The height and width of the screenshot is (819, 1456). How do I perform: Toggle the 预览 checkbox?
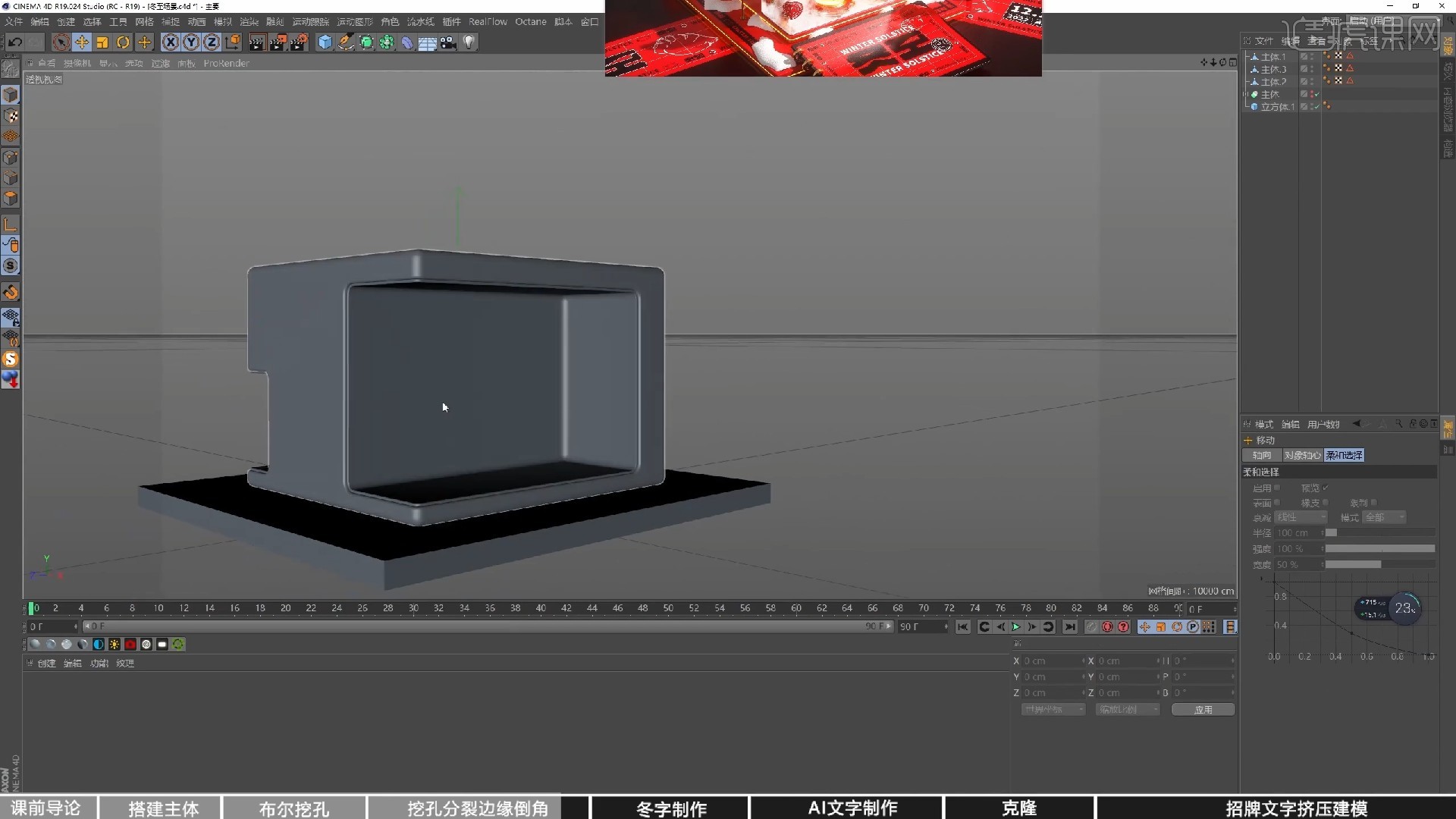click(1326, 488)
